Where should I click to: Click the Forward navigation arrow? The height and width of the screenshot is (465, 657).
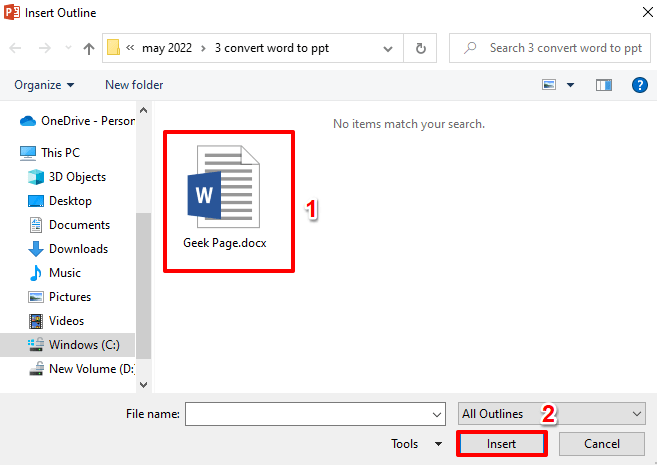(x=44, y=48)
